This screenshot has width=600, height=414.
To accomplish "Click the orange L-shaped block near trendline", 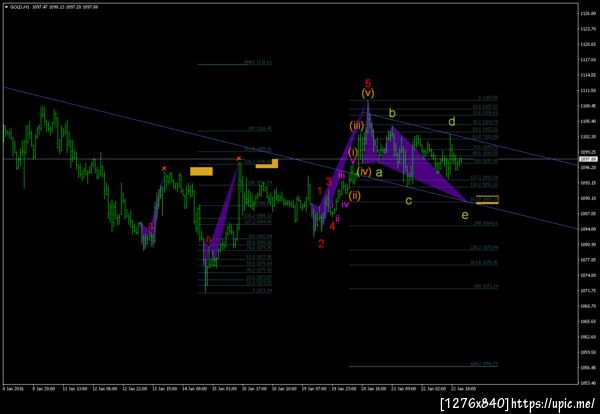I will point(267,164).
